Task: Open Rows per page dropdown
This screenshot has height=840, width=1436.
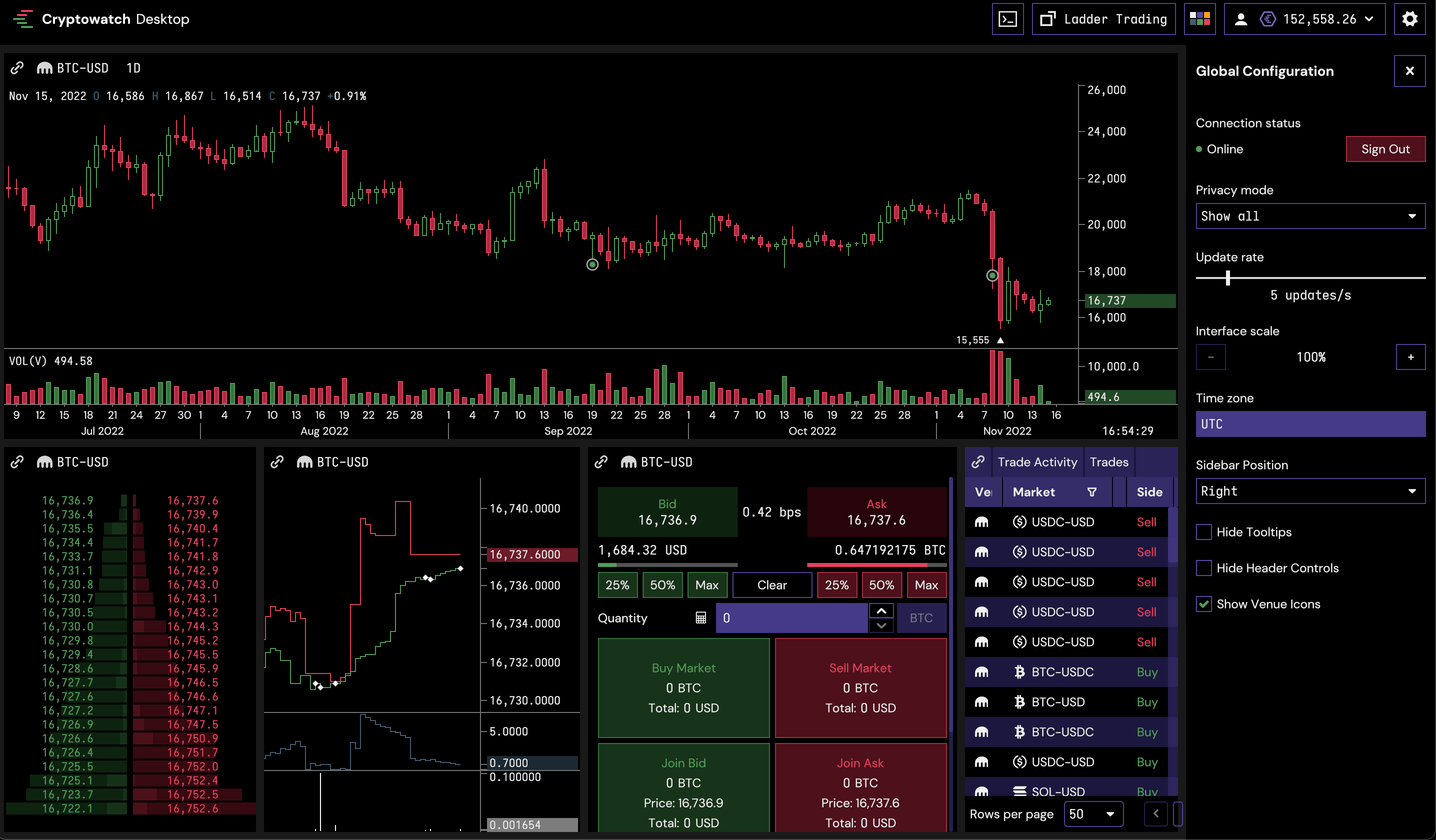Action: click(1092, 814)
